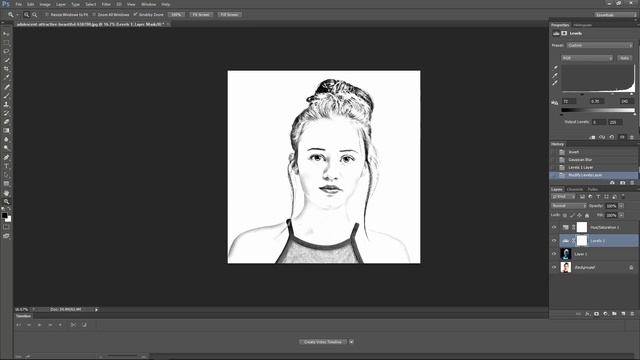This screenshot has width=640, height=360.
Task: Select the Crop tool
Action: pyautogui.click(x=6, y=69)
